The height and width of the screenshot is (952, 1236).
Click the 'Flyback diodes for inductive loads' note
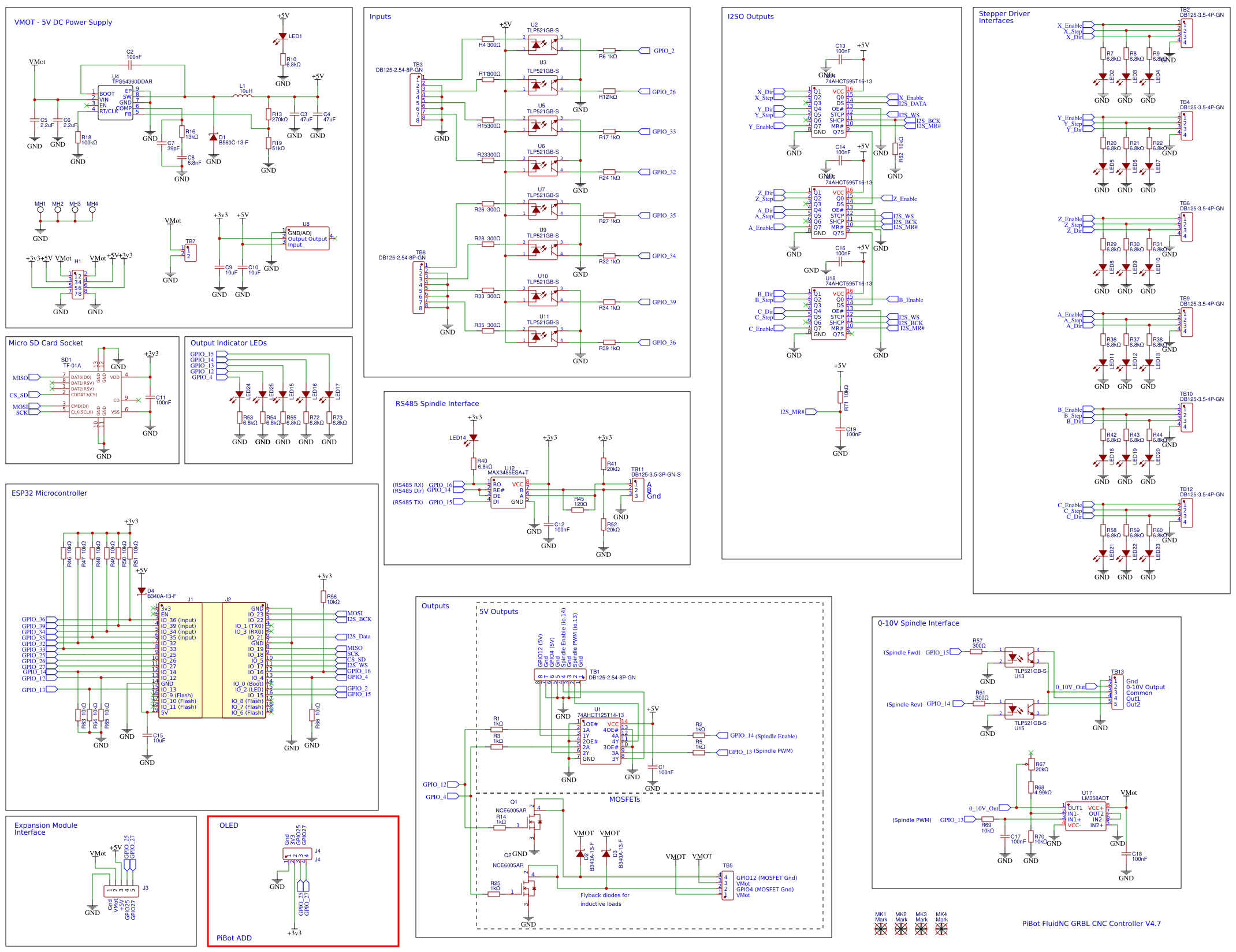point(605,899)
